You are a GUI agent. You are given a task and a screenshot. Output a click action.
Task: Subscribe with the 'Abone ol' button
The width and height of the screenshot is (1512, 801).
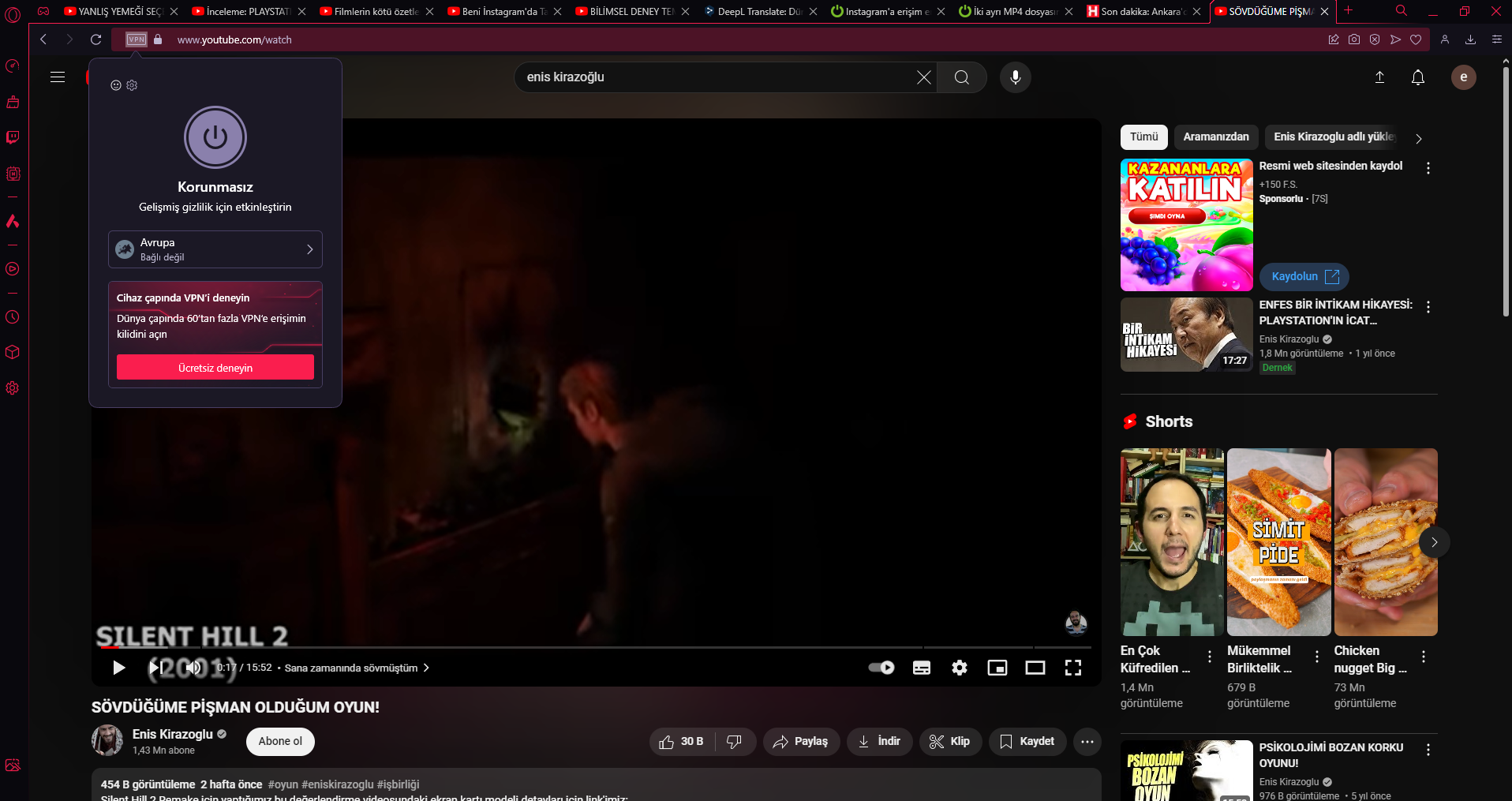[x=280, y=742]
